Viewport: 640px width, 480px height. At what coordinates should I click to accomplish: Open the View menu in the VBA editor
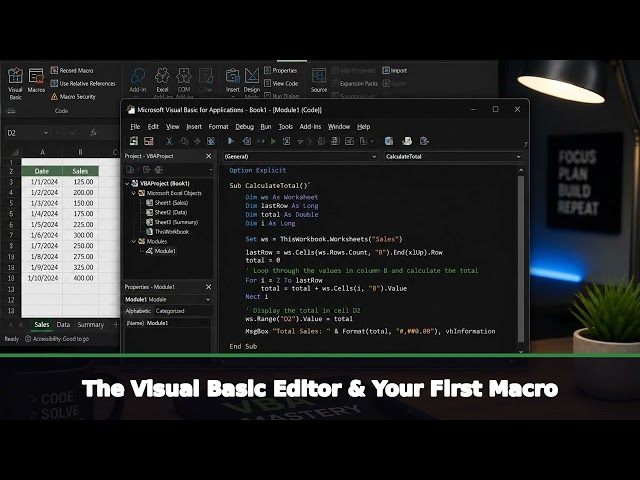(x=173, y=127)
